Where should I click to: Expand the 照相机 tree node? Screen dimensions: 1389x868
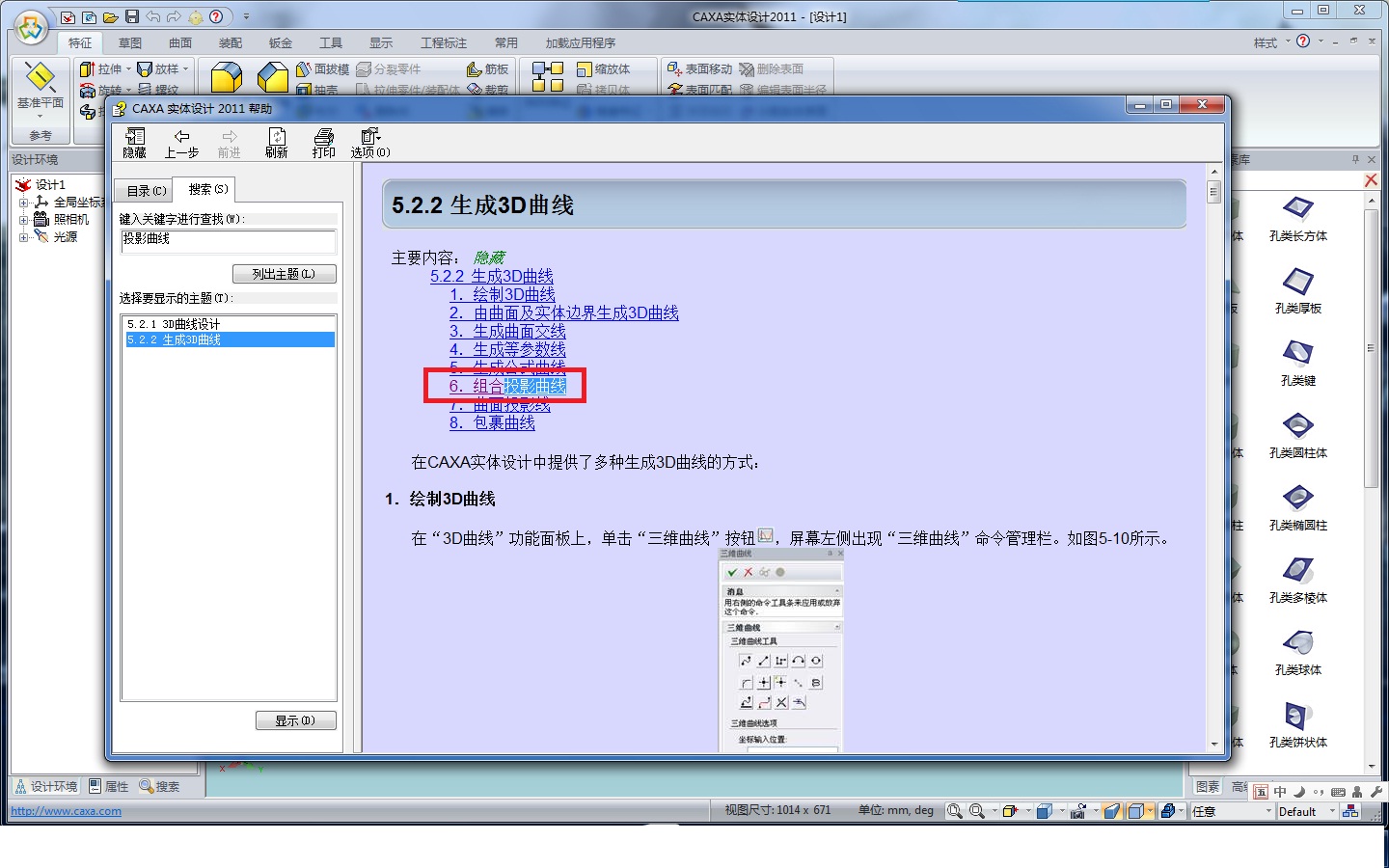coord(23,220)
